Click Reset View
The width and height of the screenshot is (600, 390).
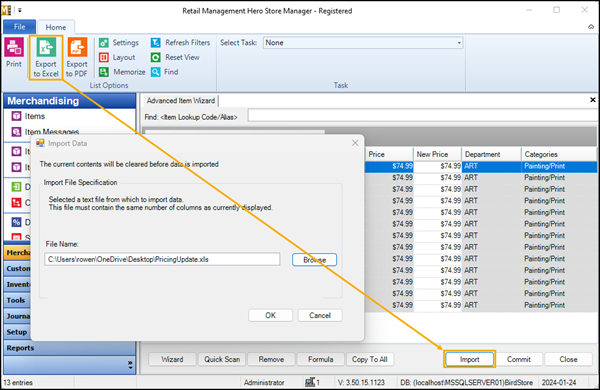[x=175, y=57]
